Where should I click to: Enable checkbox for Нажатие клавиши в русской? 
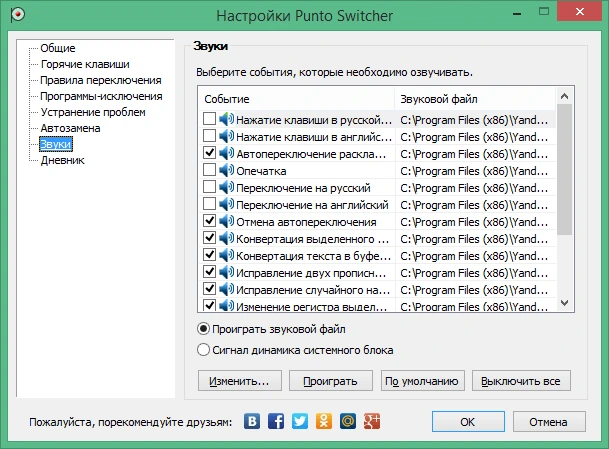pyautogui.click(x=209, y=119)
